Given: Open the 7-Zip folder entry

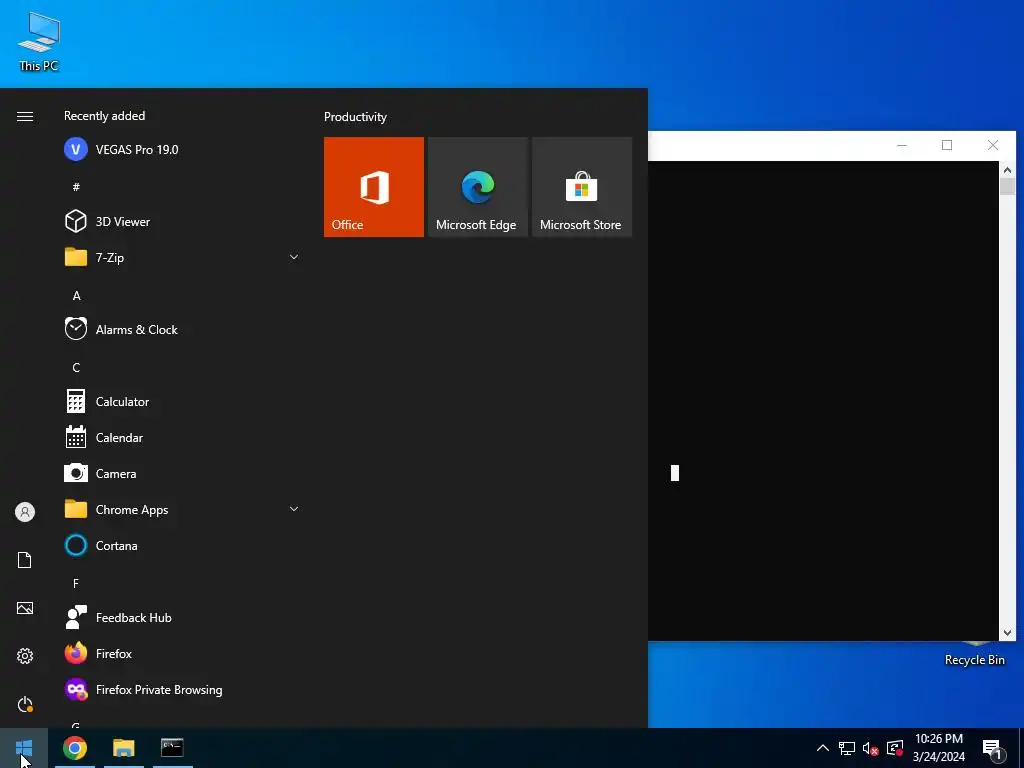Looking at the screenshot, I should tap(181, 257).
